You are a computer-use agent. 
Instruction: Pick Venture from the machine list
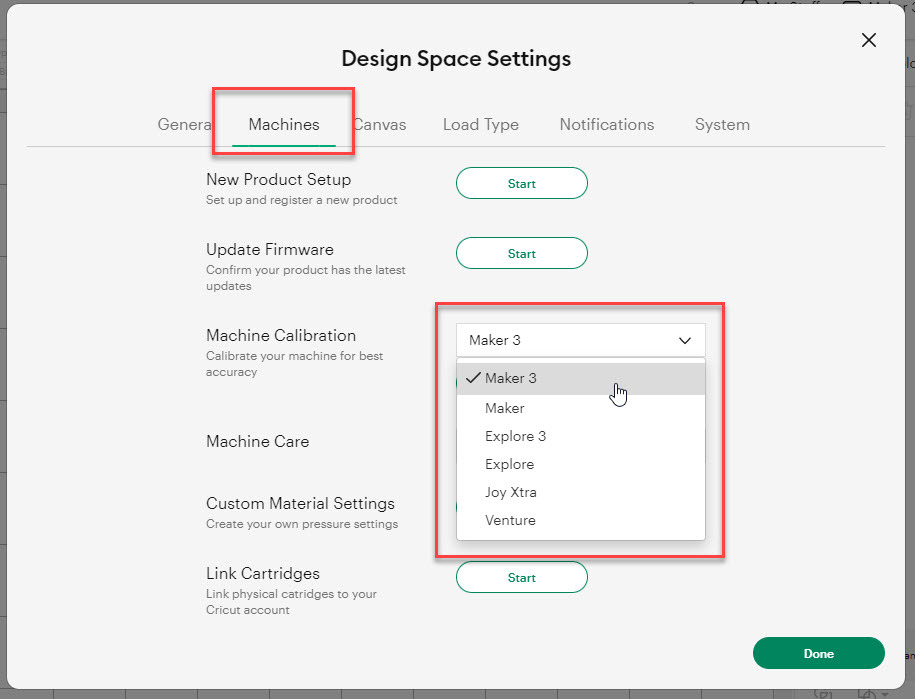tap(509, 520)
